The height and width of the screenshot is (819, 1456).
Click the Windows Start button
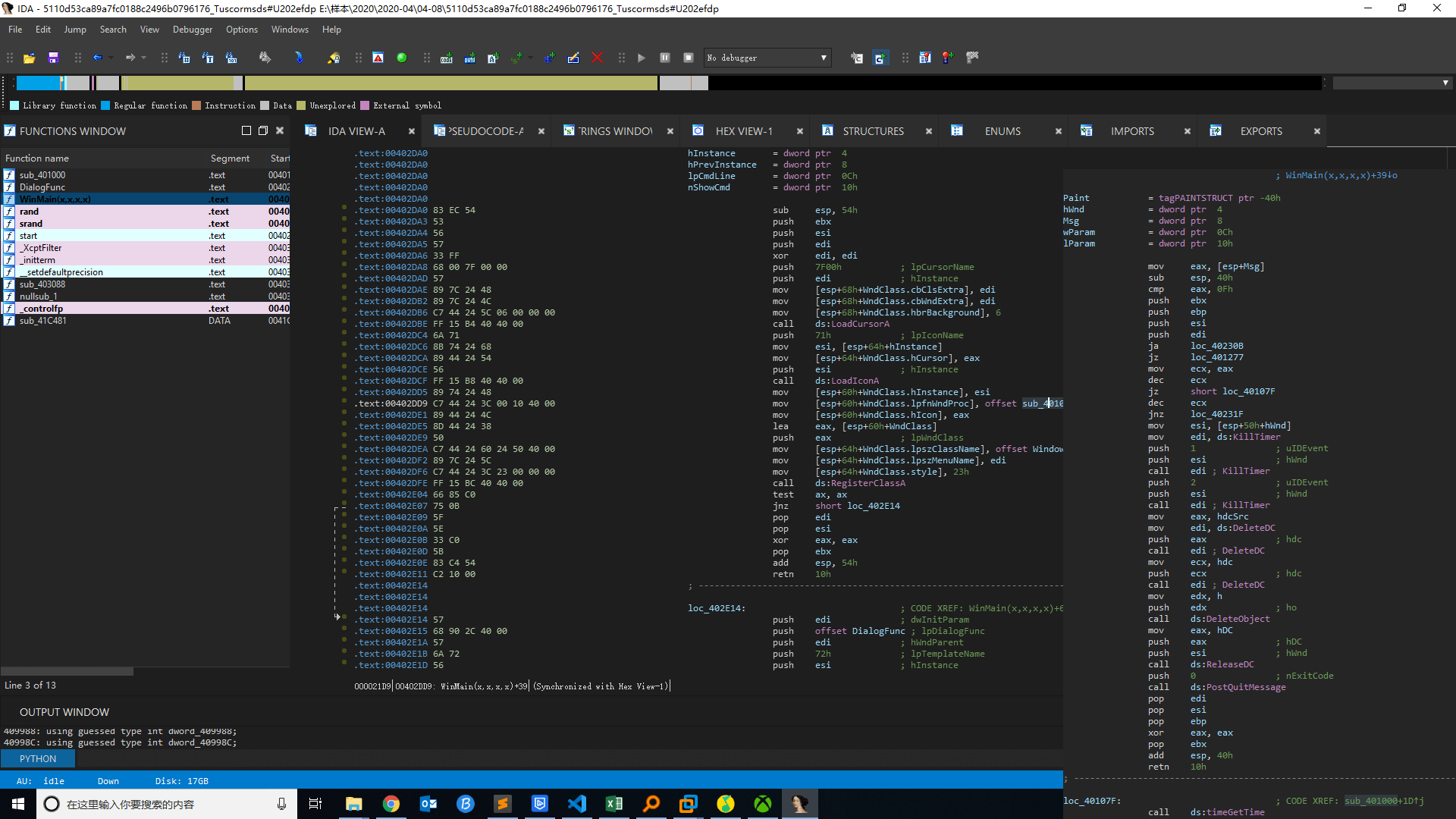[18, 804]
